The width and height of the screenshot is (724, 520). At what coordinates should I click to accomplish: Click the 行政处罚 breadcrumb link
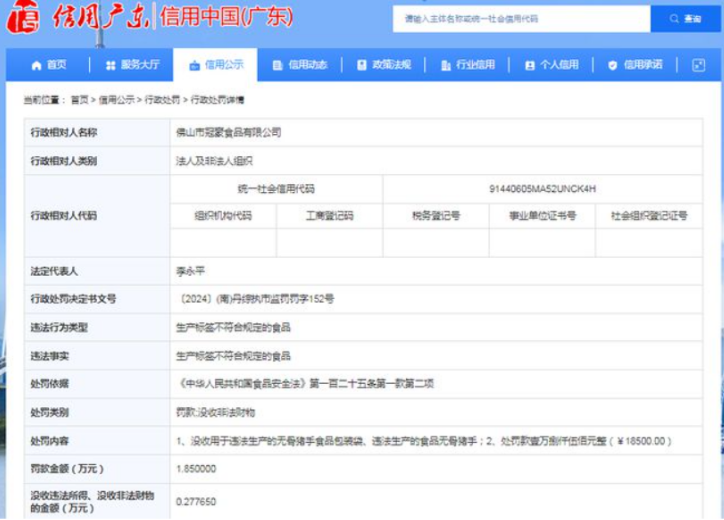point(161,100)
